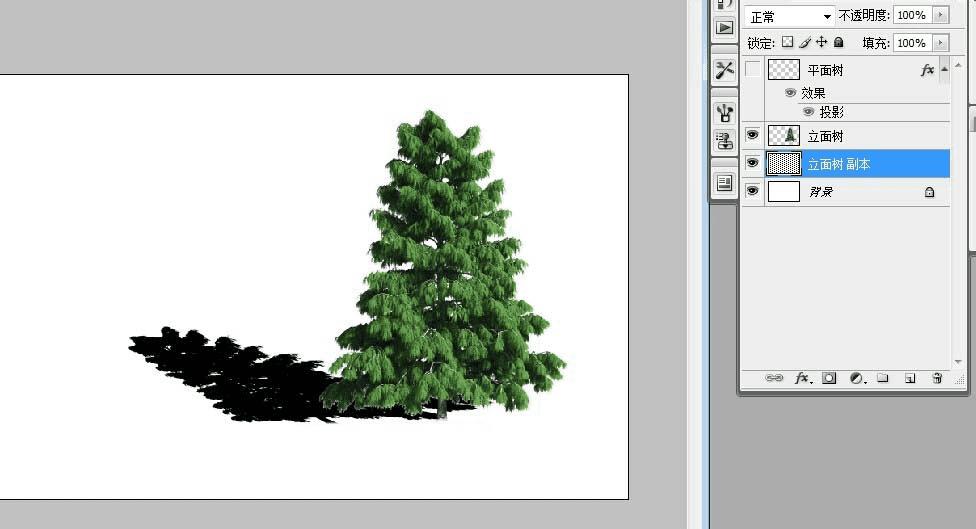Select the 平面树 layer name

(x=825, y=70)
